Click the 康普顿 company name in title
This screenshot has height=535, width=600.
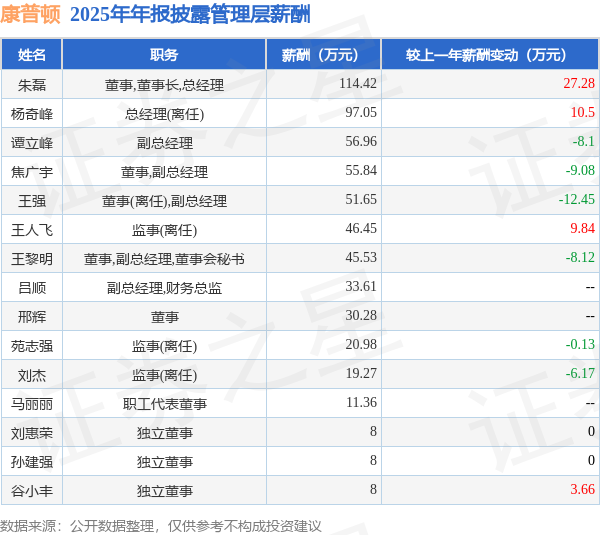click(x=30, y=15)
